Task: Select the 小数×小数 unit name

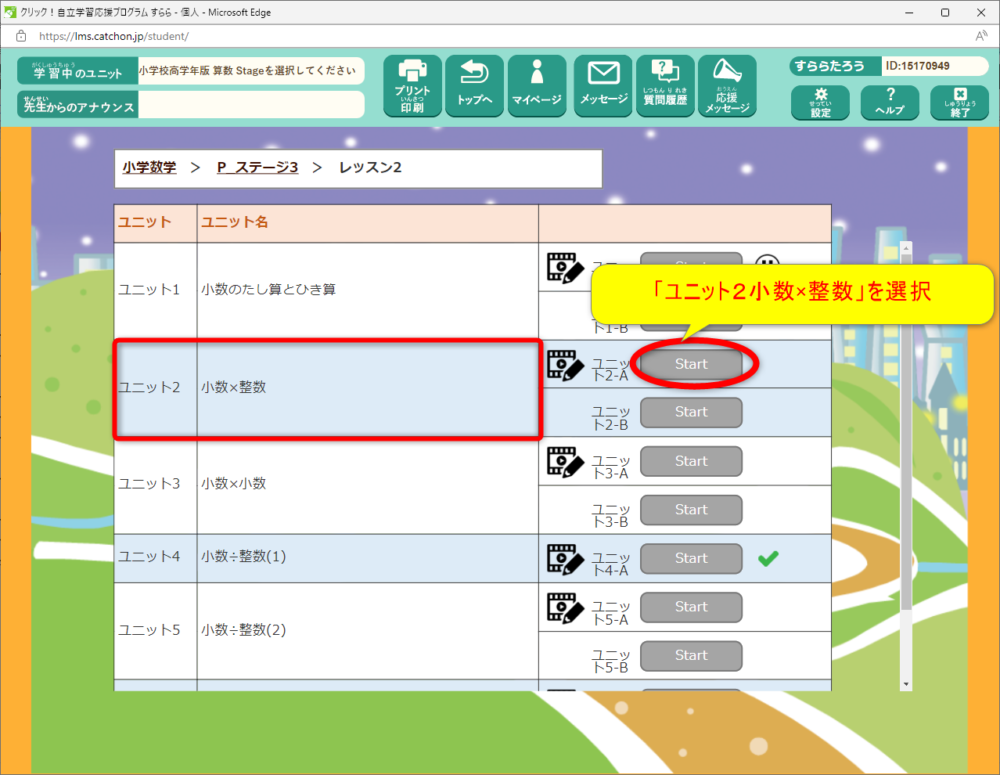Action: [233, 483]
